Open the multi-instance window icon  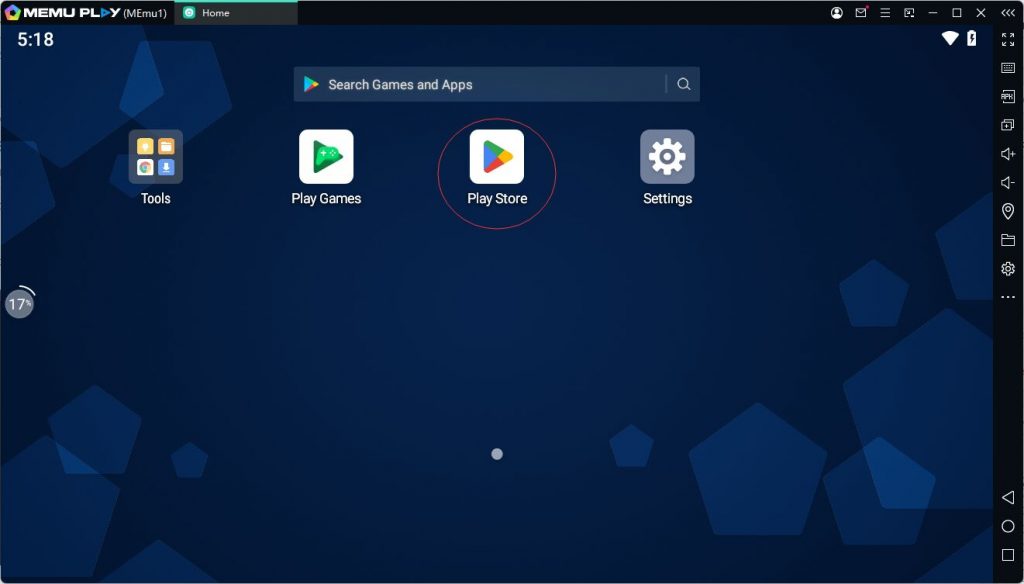1008,125
